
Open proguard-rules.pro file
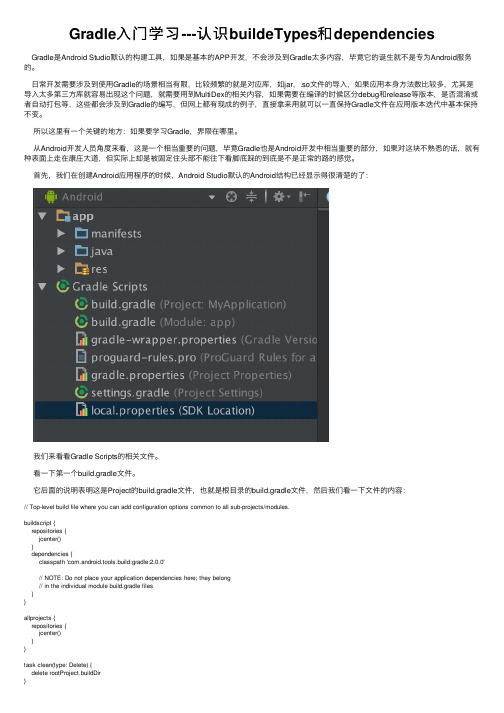pyautogui.click(x=195, y=357)
